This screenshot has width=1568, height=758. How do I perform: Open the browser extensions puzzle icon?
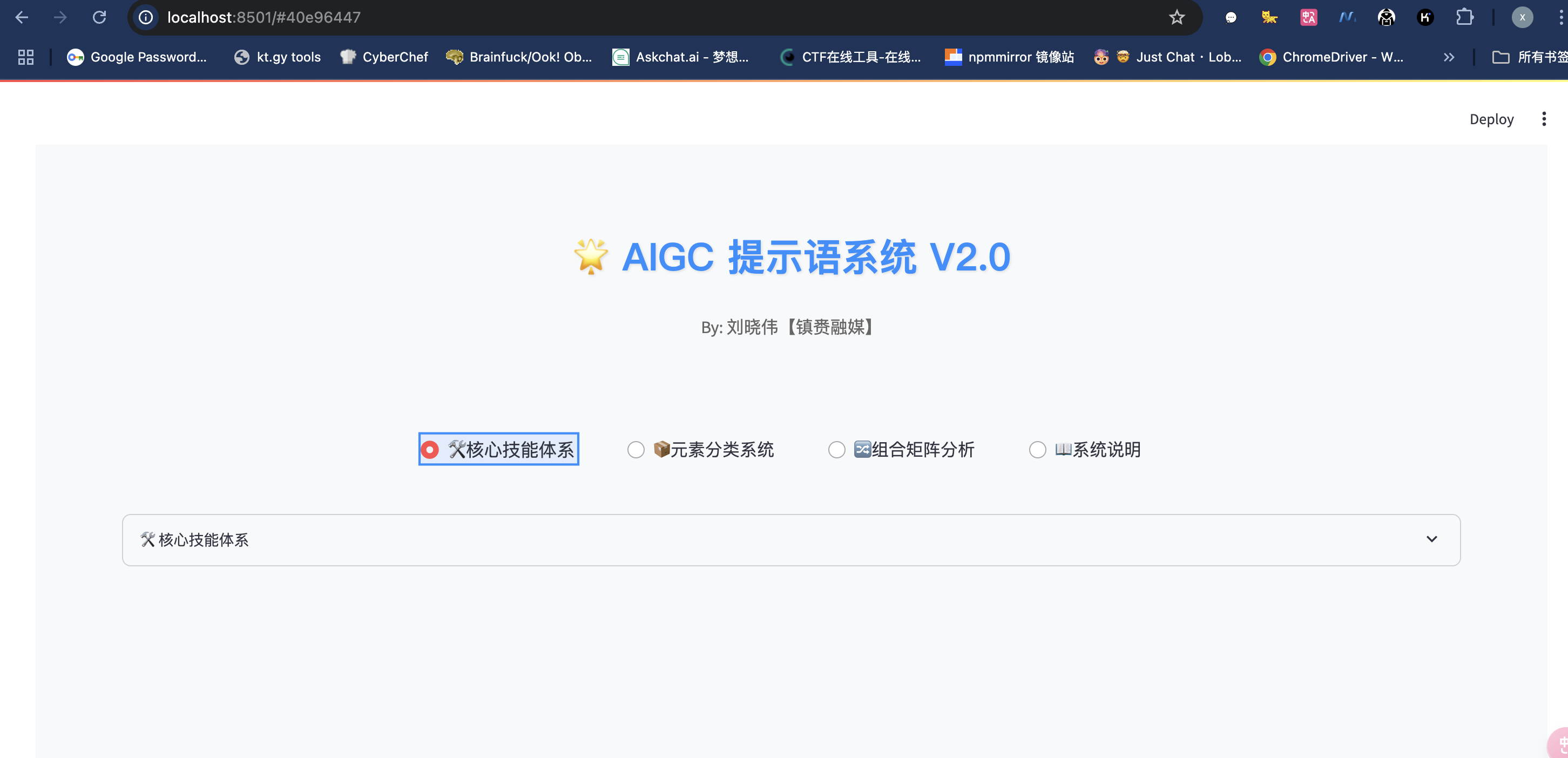[x=1464, y=17]
